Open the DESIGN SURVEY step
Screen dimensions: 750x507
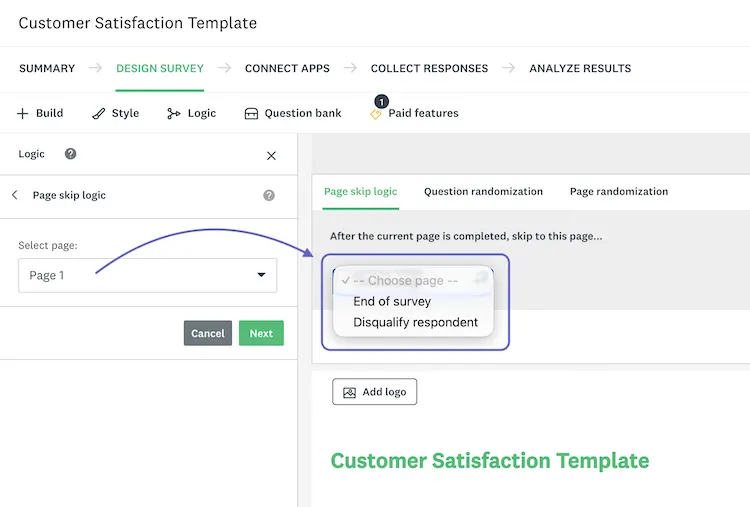pyautogui.click(x=160, y=68)
